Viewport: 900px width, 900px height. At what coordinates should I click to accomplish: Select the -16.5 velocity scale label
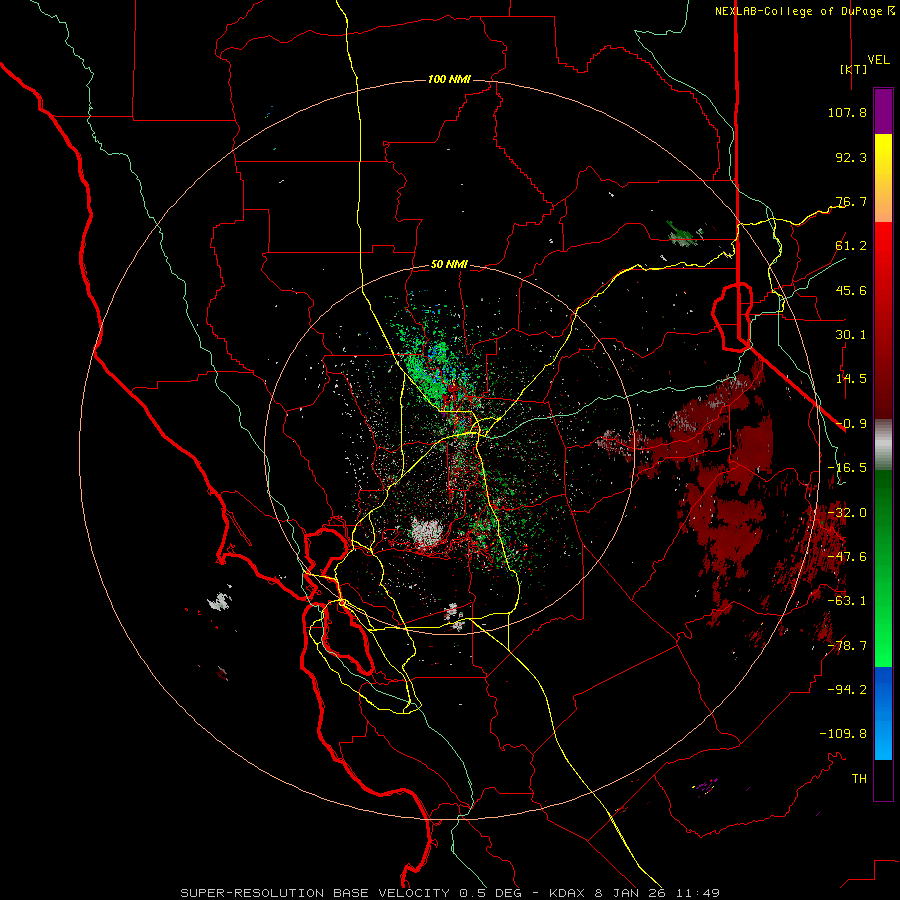847,468
